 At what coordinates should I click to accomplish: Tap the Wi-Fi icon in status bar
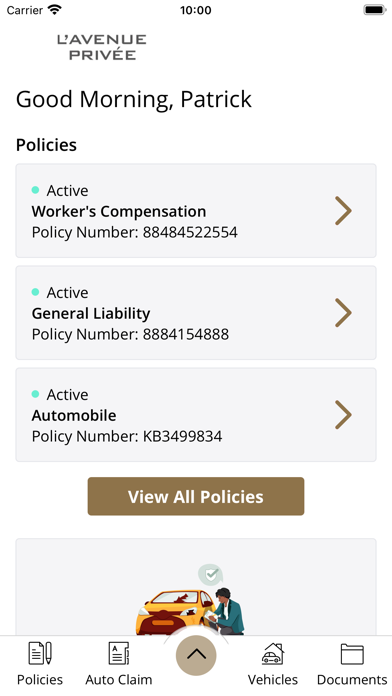pos(55,9)
